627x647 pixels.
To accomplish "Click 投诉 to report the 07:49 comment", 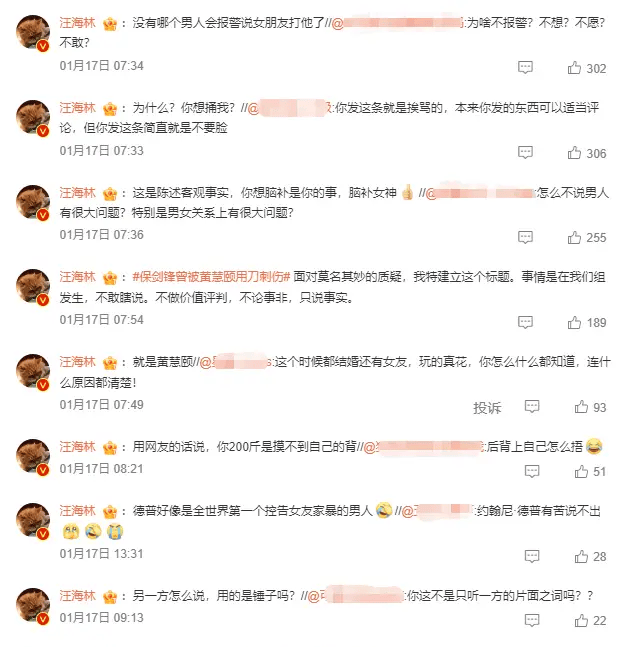I will pyautogui.click(x=487, y=408).
